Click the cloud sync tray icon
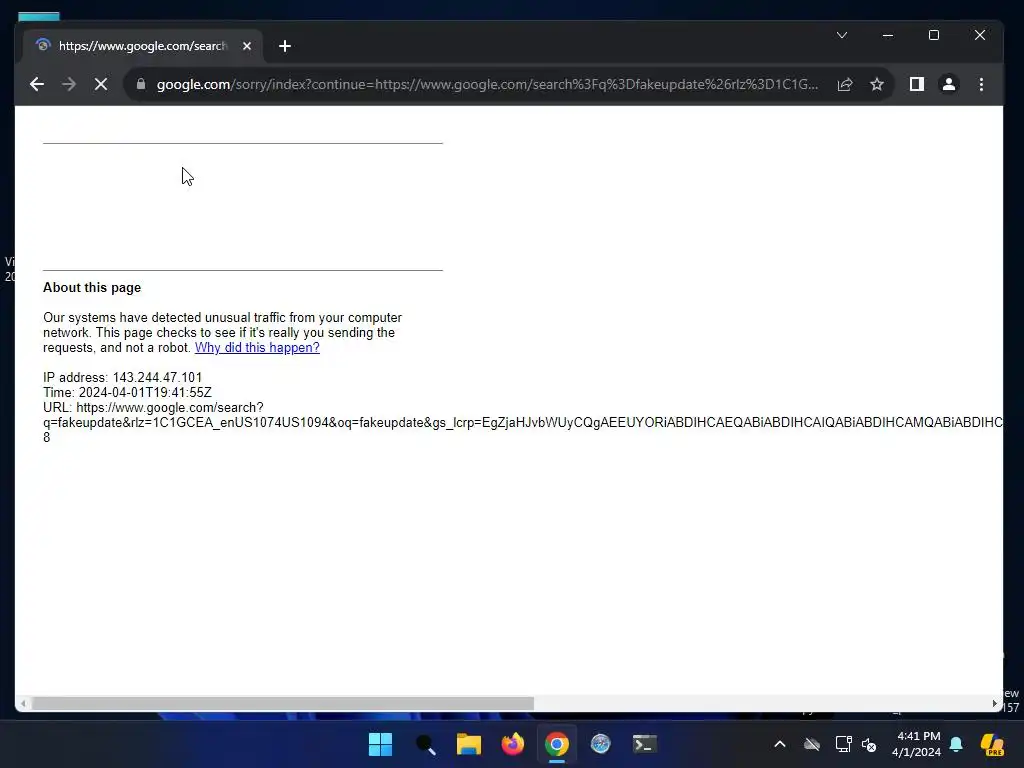This screenshot has height=768, width=1024. (812, 744)
